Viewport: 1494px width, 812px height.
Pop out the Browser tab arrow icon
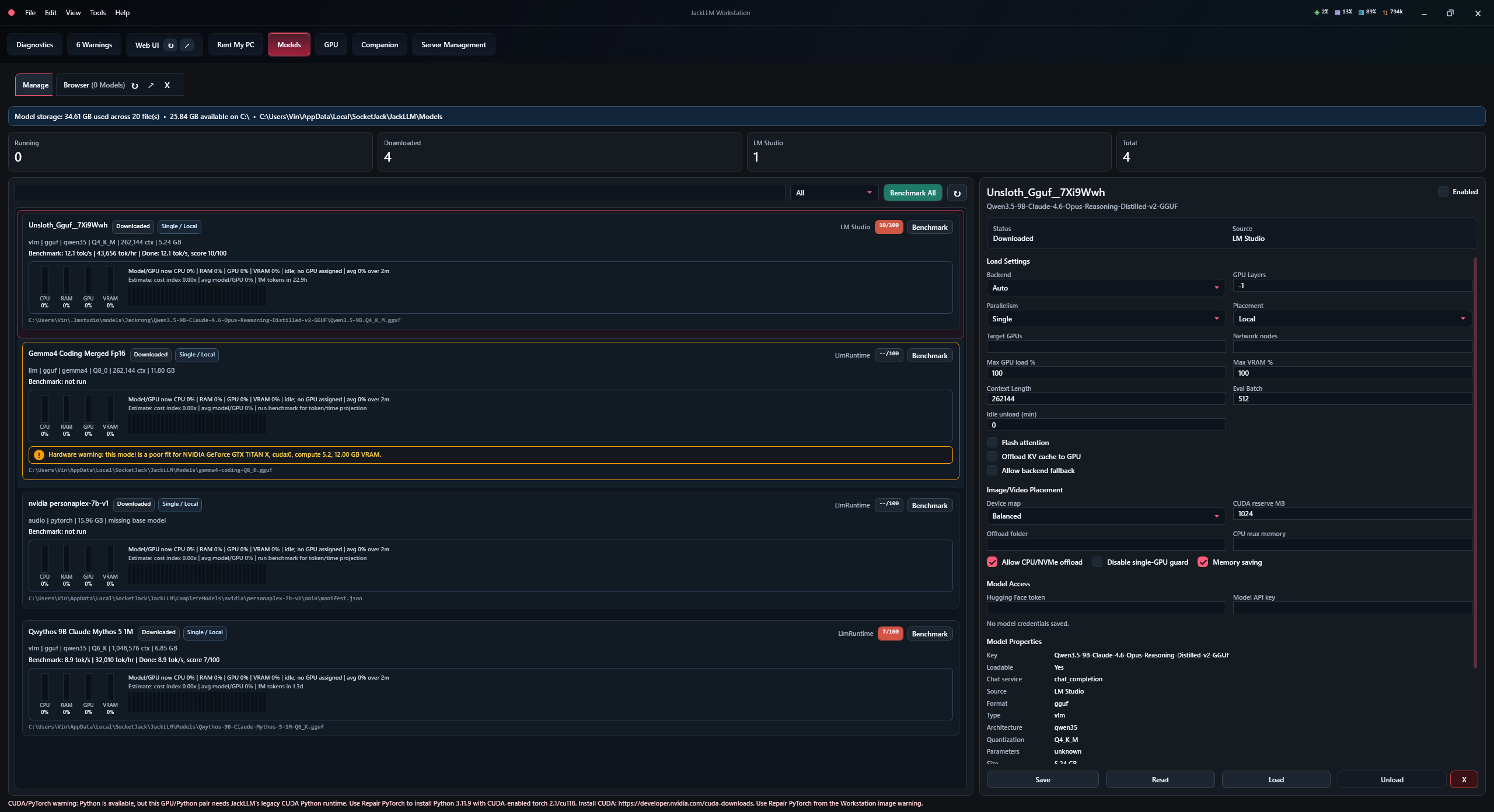tap(151, 85)
